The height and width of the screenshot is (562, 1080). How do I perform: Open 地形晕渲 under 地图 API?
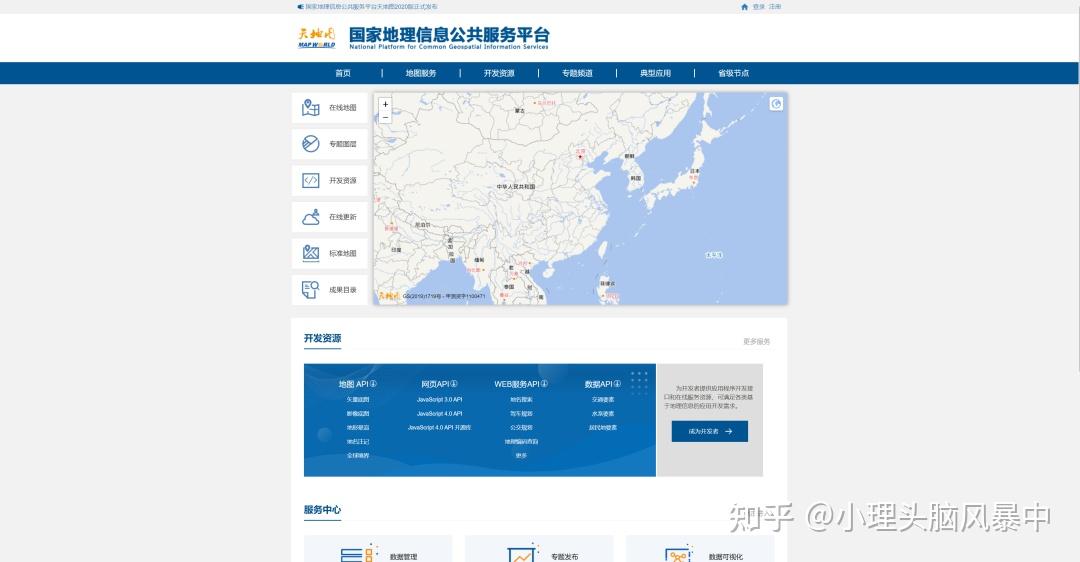click(x=358, y=428)
